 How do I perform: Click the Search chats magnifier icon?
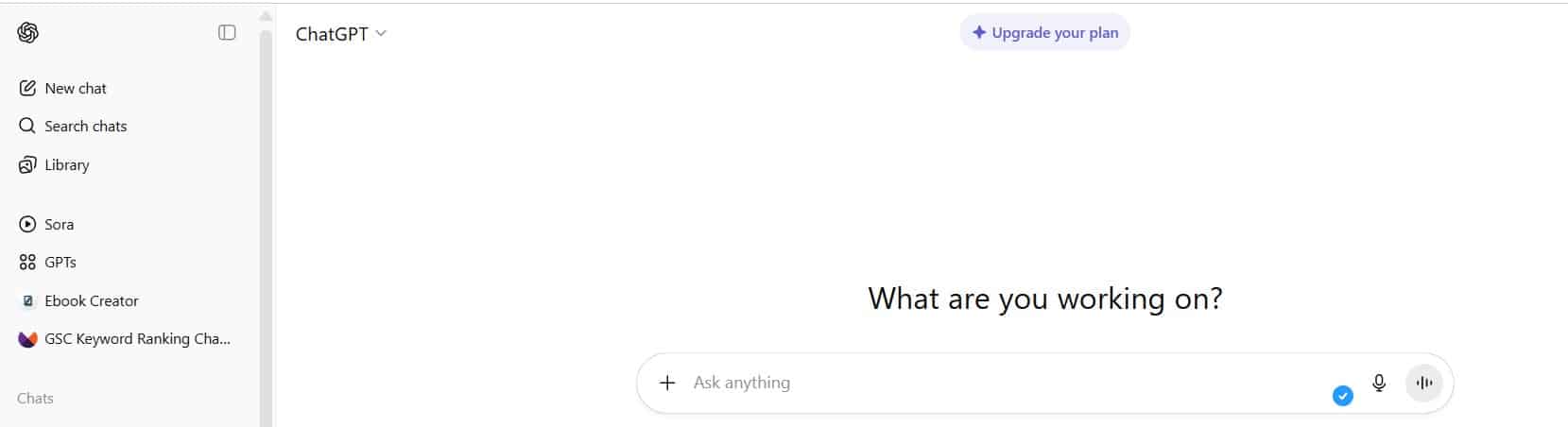[x=27, y=126]
